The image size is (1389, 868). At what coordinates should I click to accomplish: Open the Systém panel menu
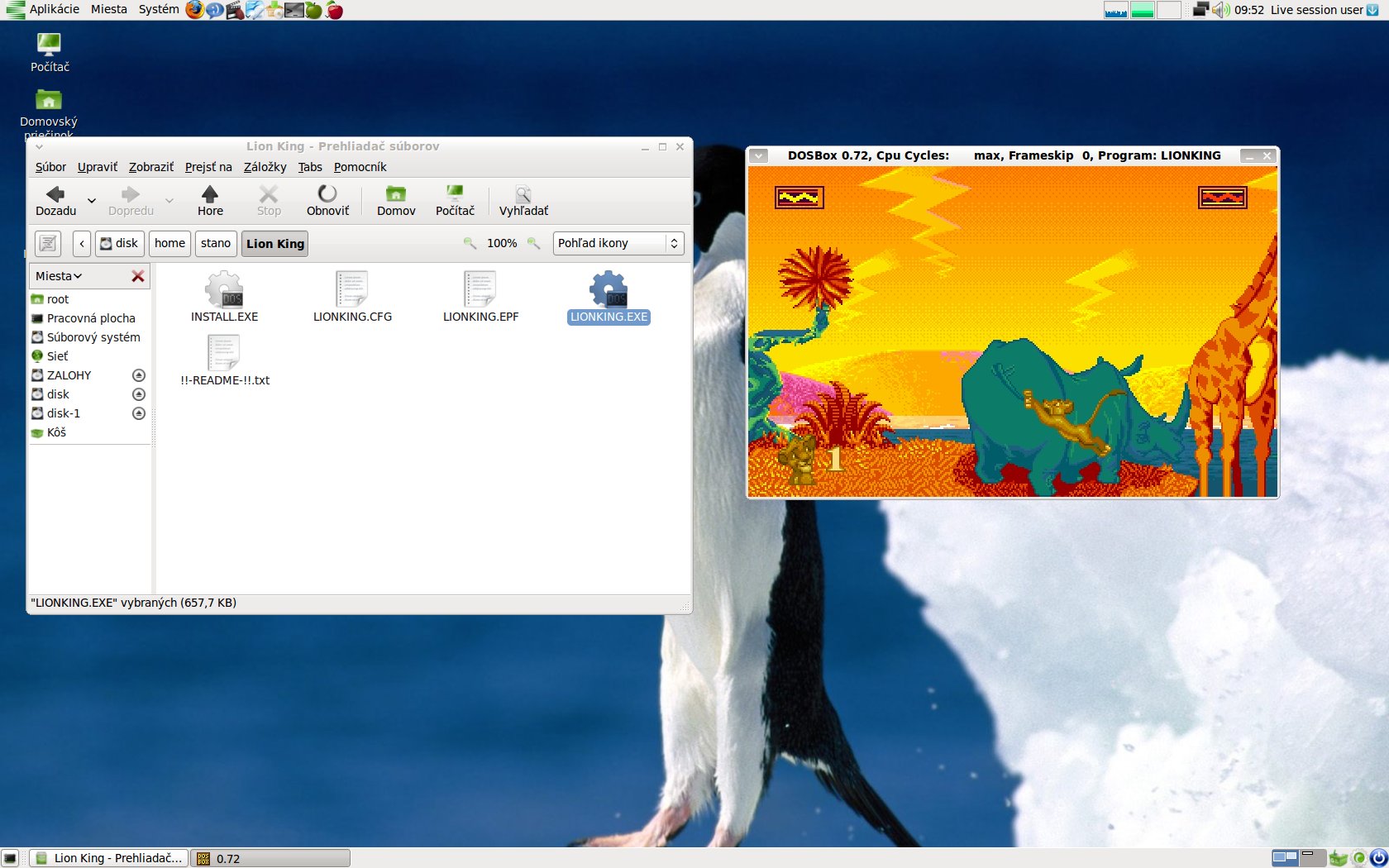pos(159,10)
